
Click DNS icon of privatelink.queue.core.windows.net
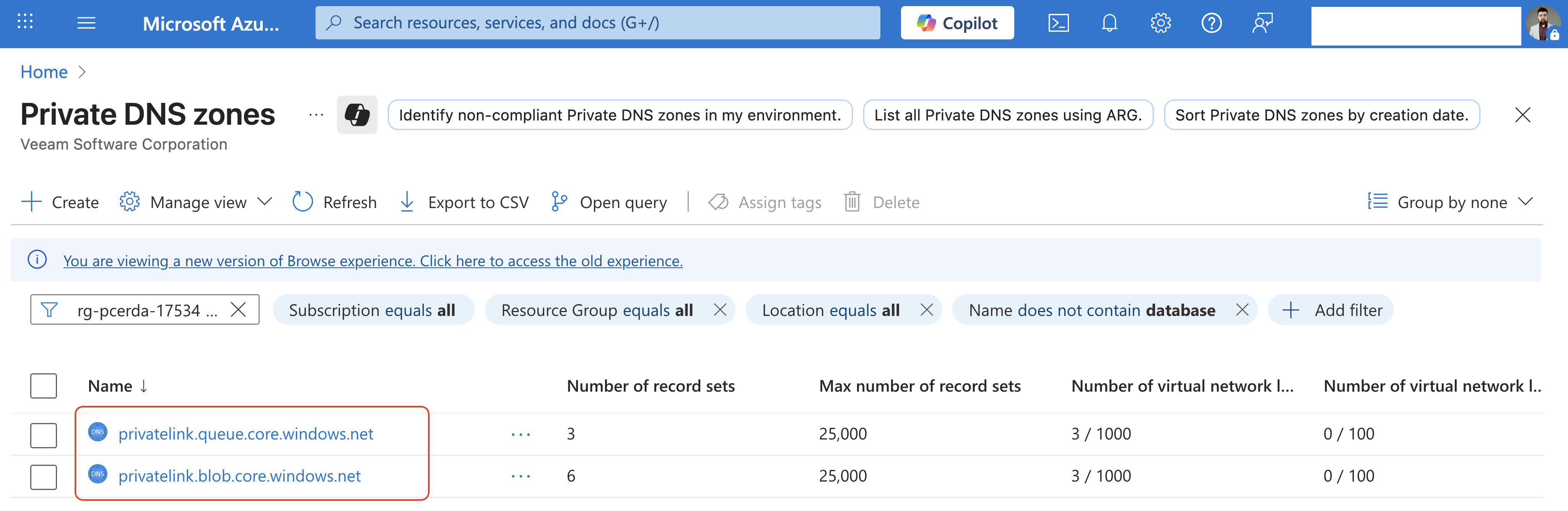click(98, 432)
